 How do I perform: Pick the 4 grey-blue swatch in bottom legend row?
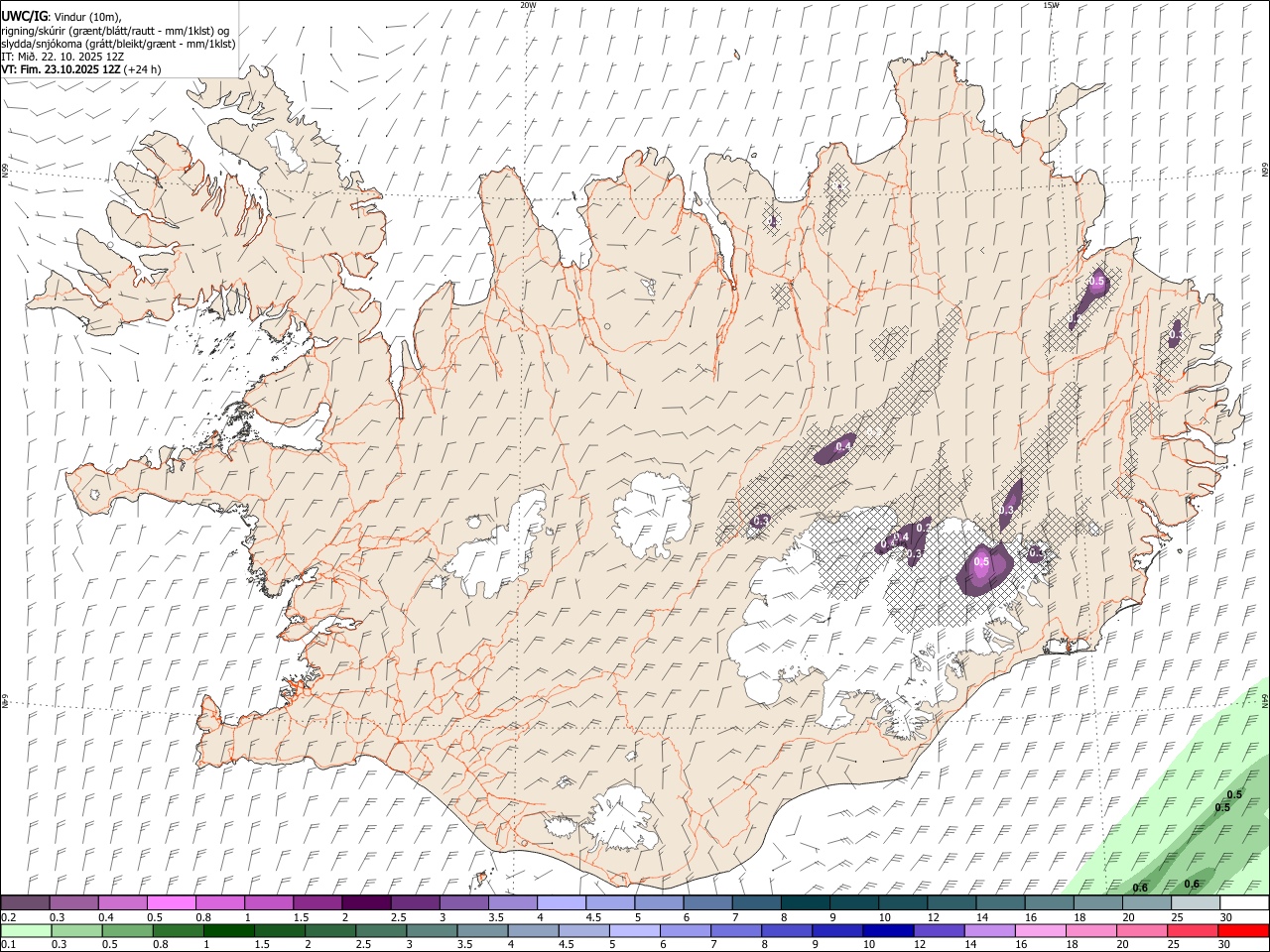tap(533, 931)
